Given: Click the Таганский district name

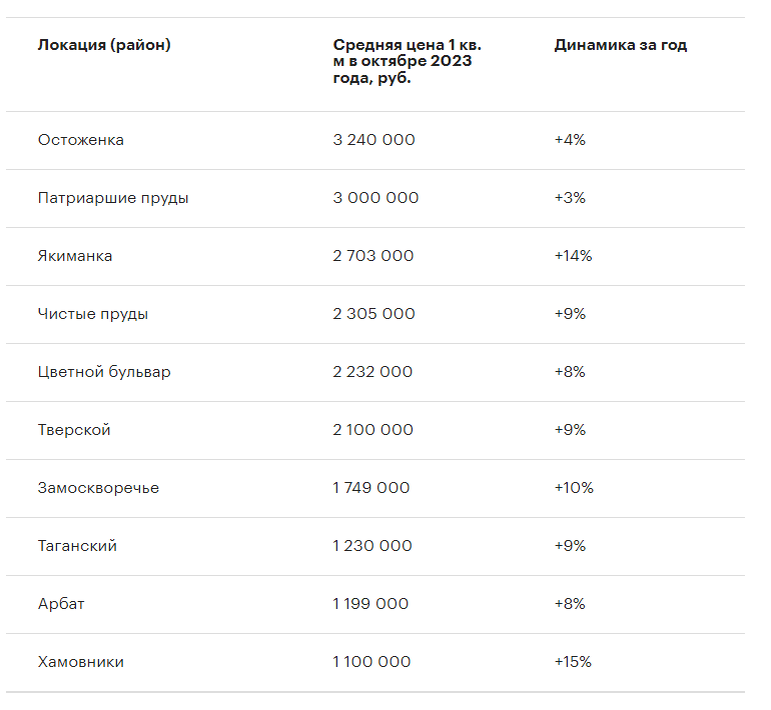Looking at the screenshot, I should click(x=77, y=546).
